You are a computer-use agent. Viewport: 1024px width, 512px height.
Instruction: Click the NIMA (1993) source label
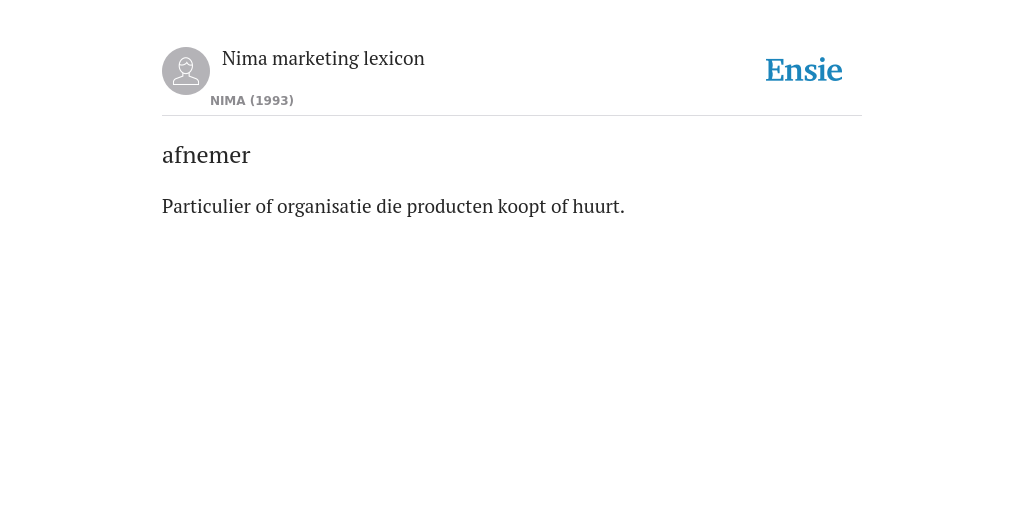tap(252, 101)
